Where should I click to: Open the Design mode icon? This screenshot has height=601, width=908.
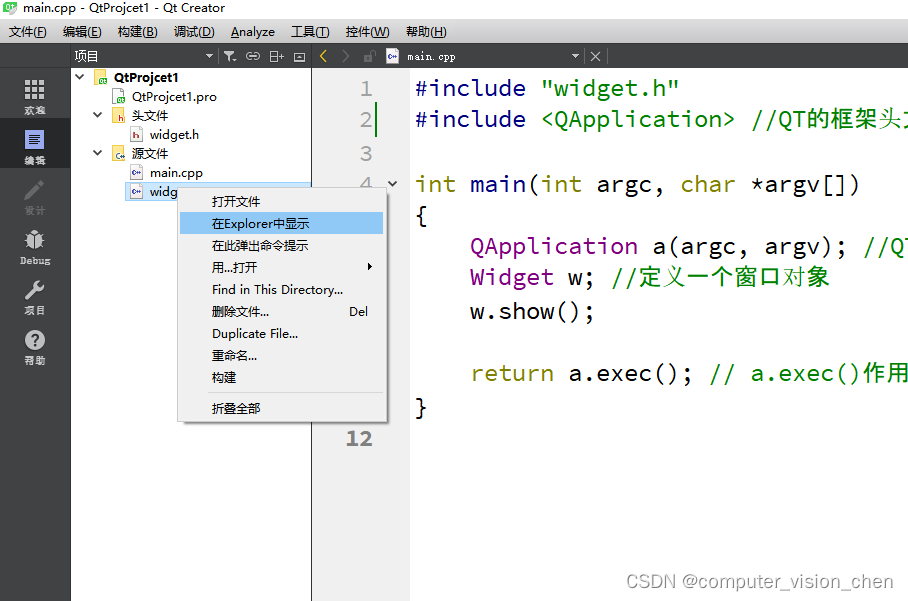tap(34, 197)
